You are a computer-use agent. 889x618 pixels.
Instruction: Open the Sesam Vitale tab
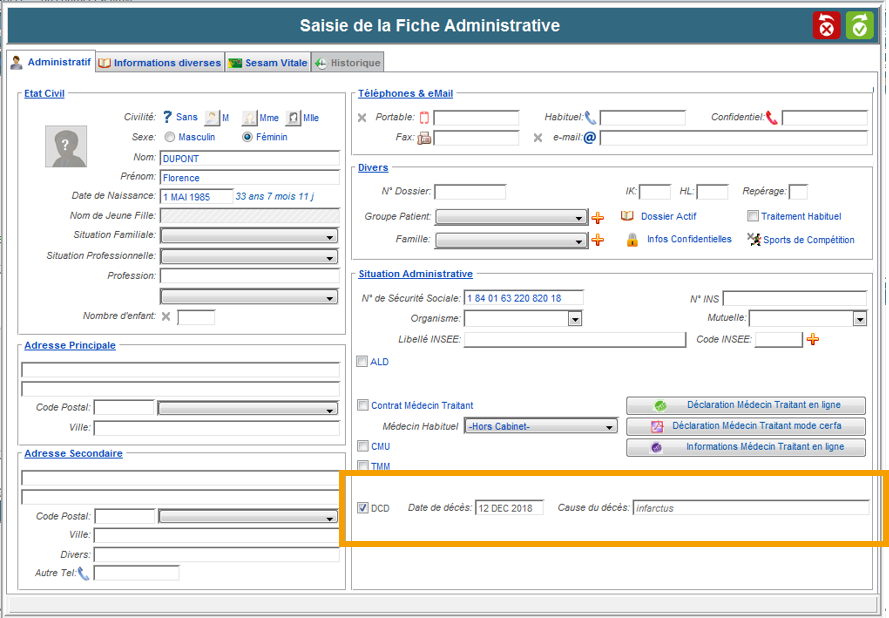pos(268,63)
